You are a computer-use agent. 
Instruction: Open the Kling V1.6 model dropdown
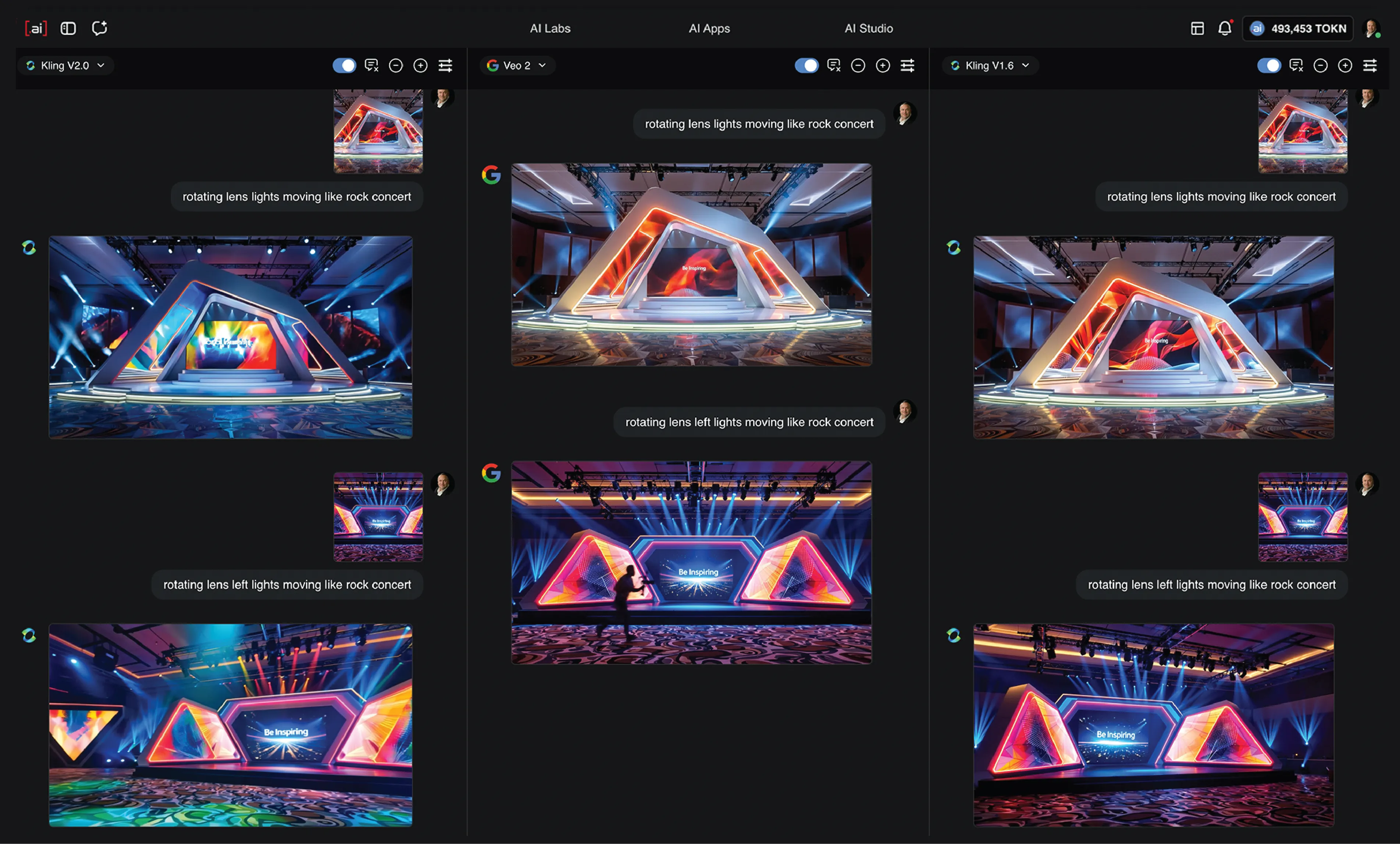click(990, 66)
